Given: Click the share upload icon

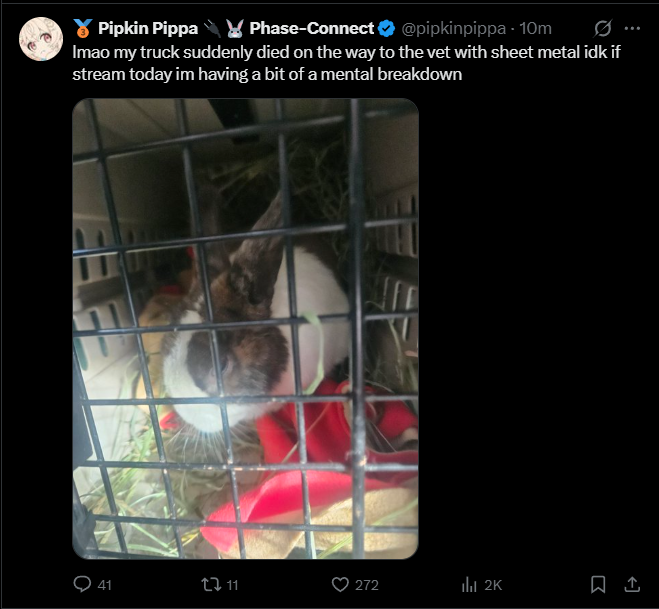Looking at the screenshot, I should coord(632,584).
